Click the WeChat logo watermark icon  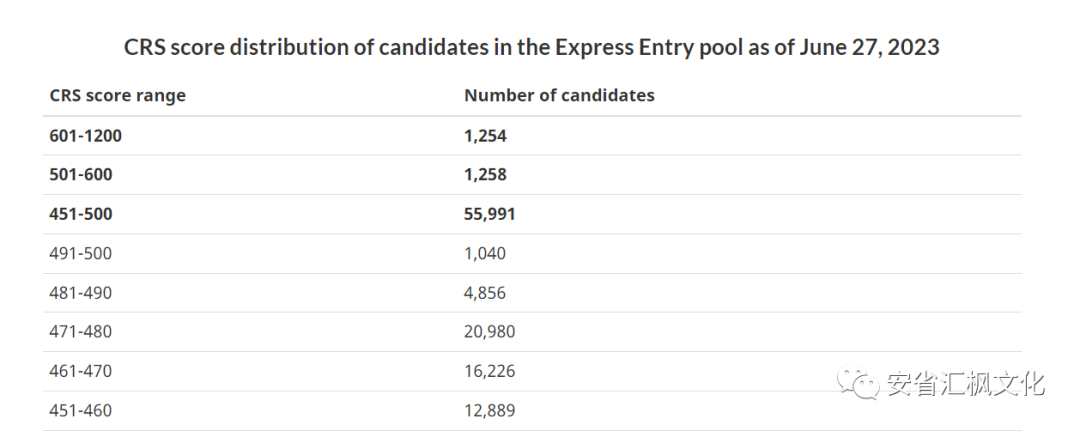(858, 384)
